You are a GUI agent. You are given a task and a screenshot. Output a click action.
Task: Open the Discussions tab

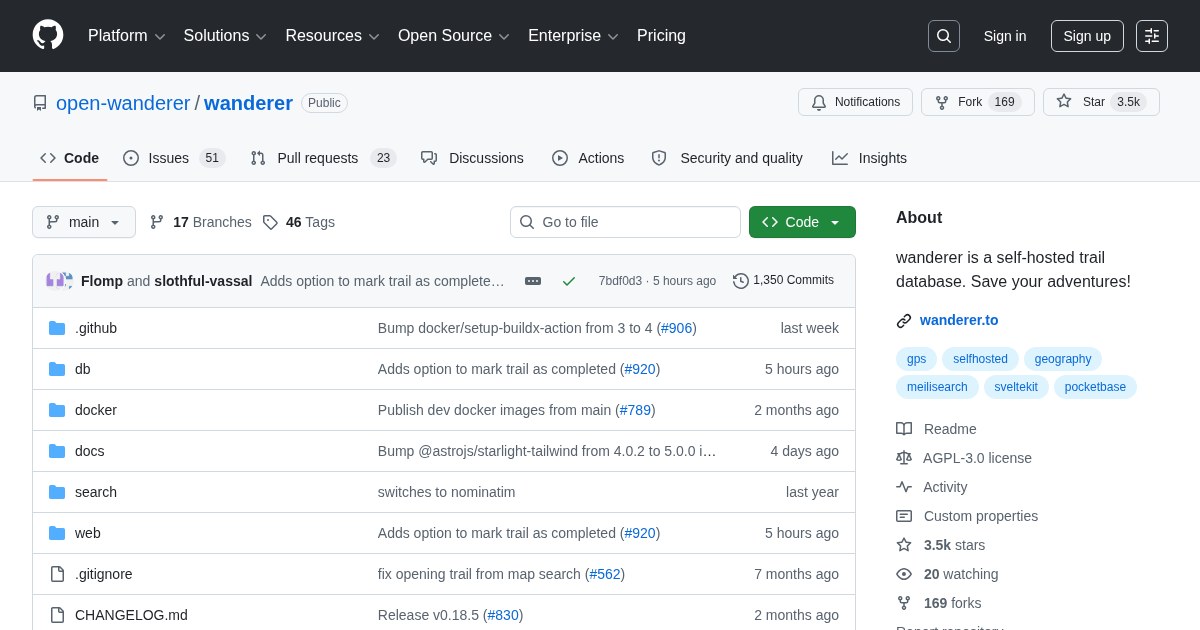coord(472,158)
